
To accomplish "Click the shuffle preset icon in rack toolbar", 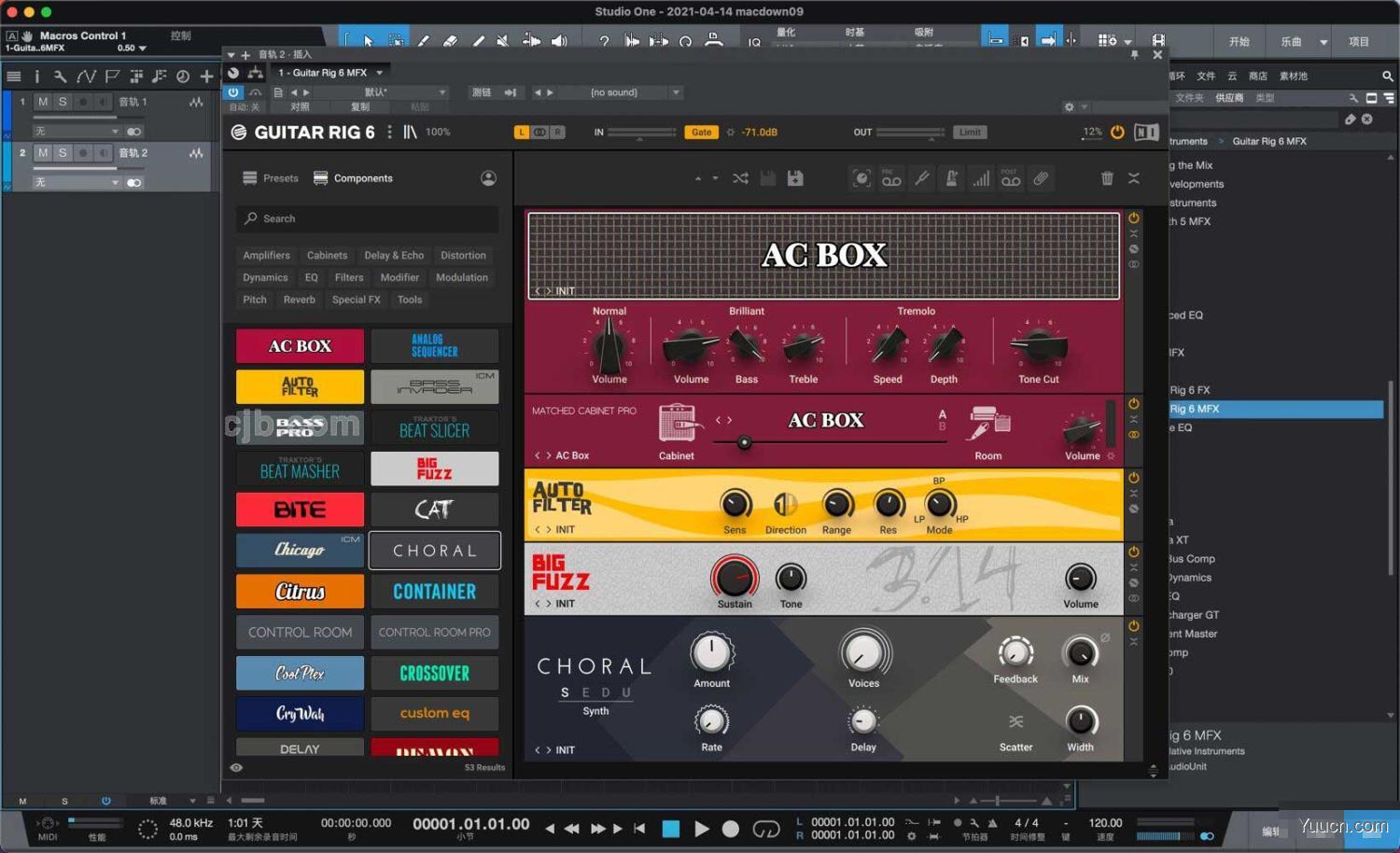I will [x=740, y=178].
